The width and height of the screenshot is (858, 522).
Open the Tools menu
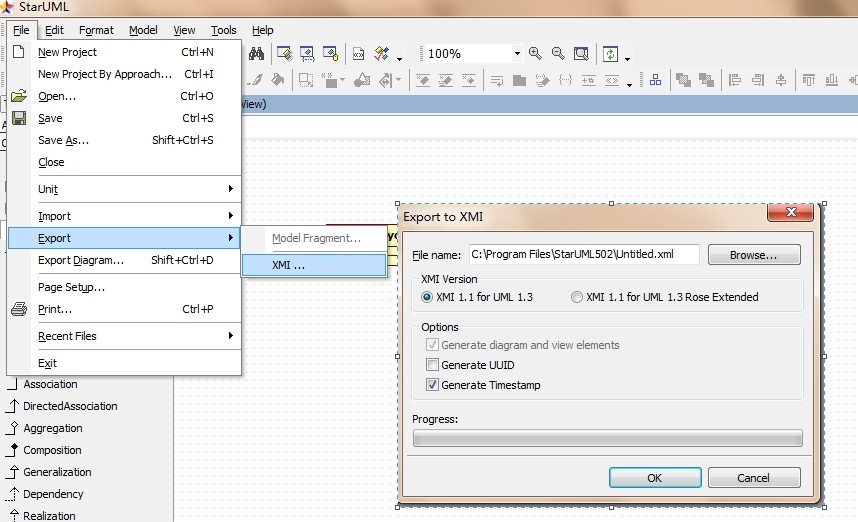224,30
